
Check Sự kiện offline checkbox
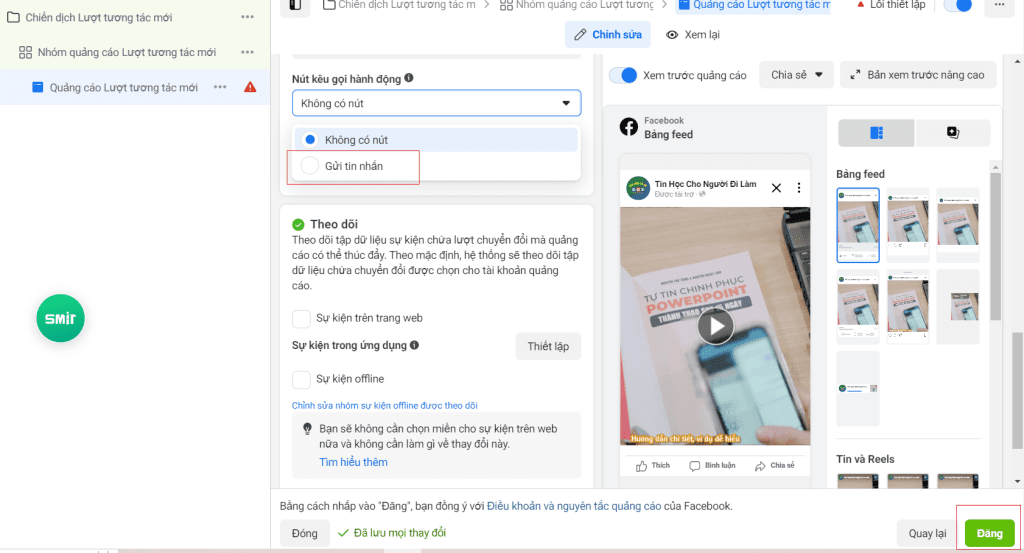point(301,379)
